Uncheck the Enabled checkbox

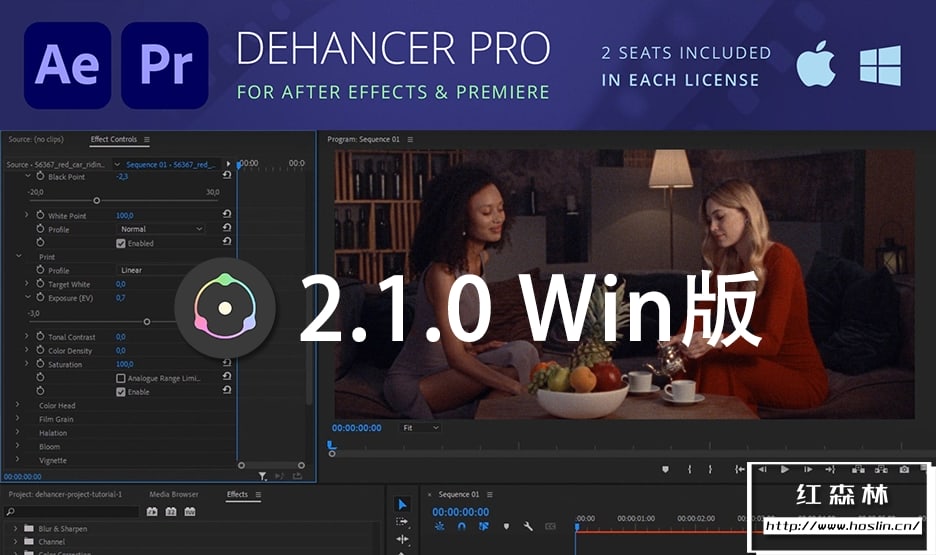click(x=121, y=243)
